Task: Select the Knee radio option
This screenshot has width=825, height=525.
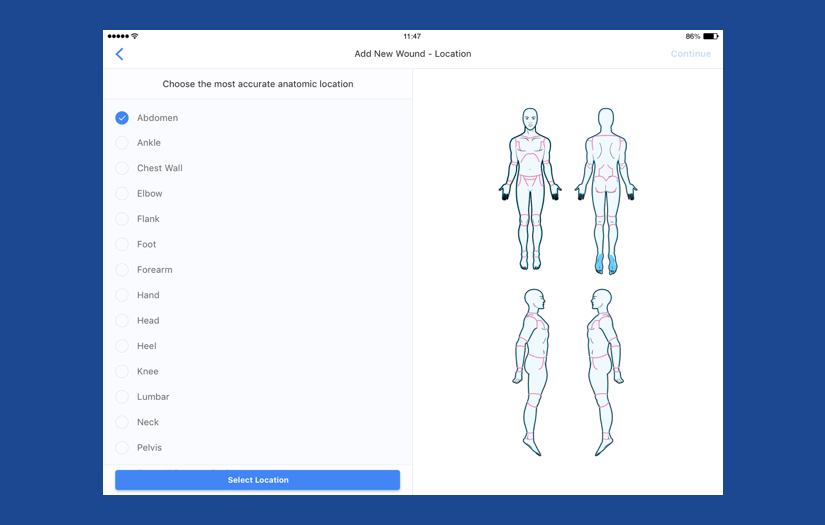Action: coord(122,371)
